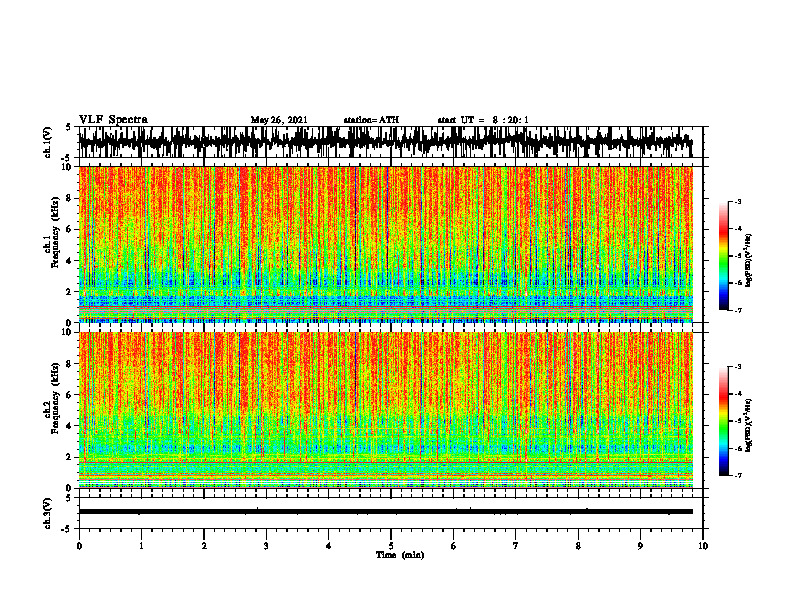
Task: Click the '1' tick on the time axis
Action: (x=141, y=546)
